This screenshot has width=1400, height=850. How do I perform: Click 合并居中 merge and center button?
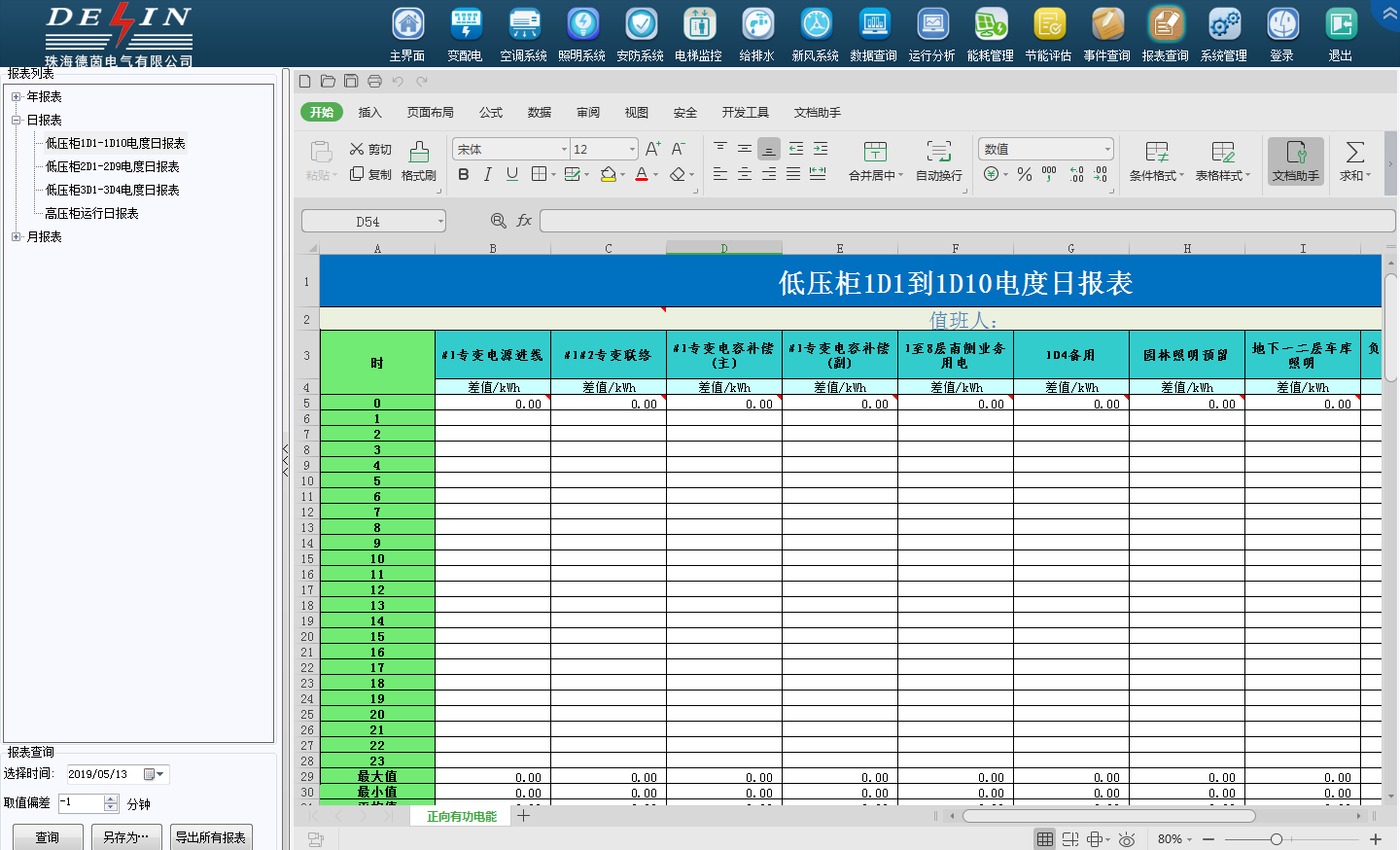point(876,161)
